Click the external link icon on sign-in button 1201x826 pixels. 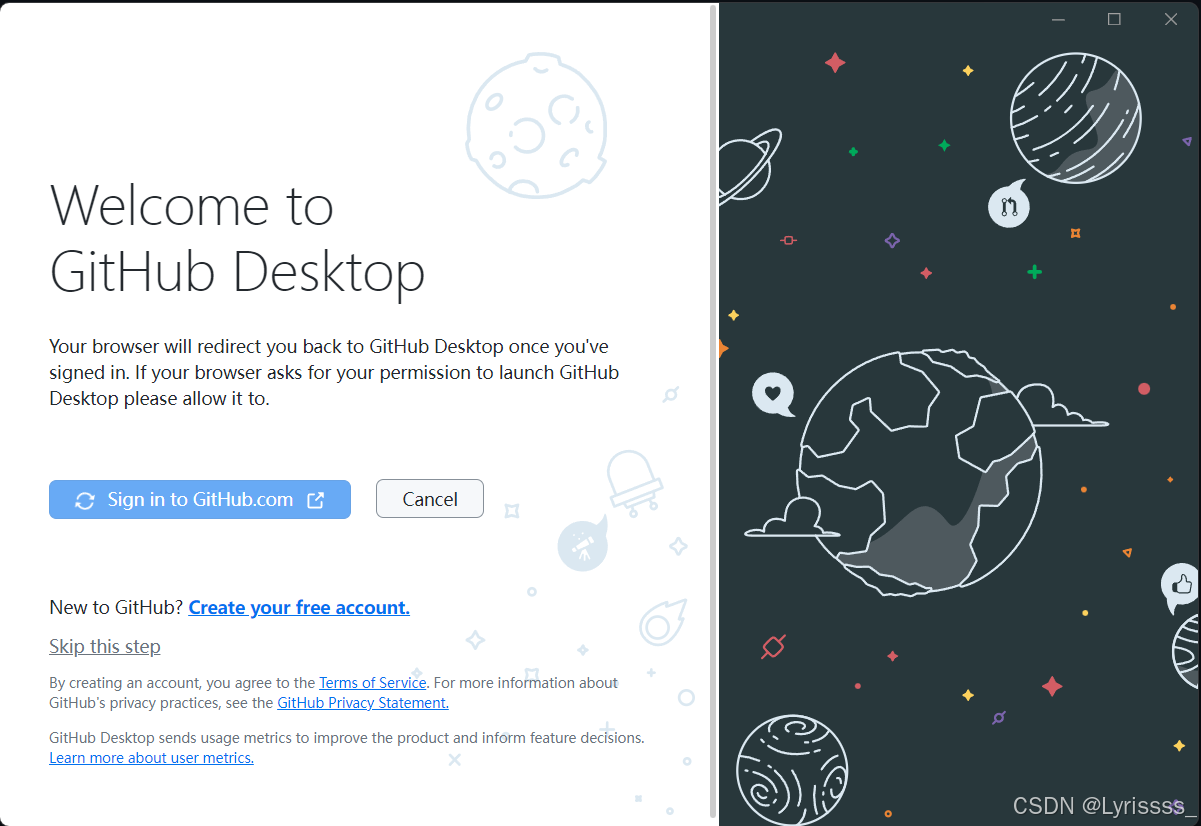pyautogui.click(x=315, y=500)
